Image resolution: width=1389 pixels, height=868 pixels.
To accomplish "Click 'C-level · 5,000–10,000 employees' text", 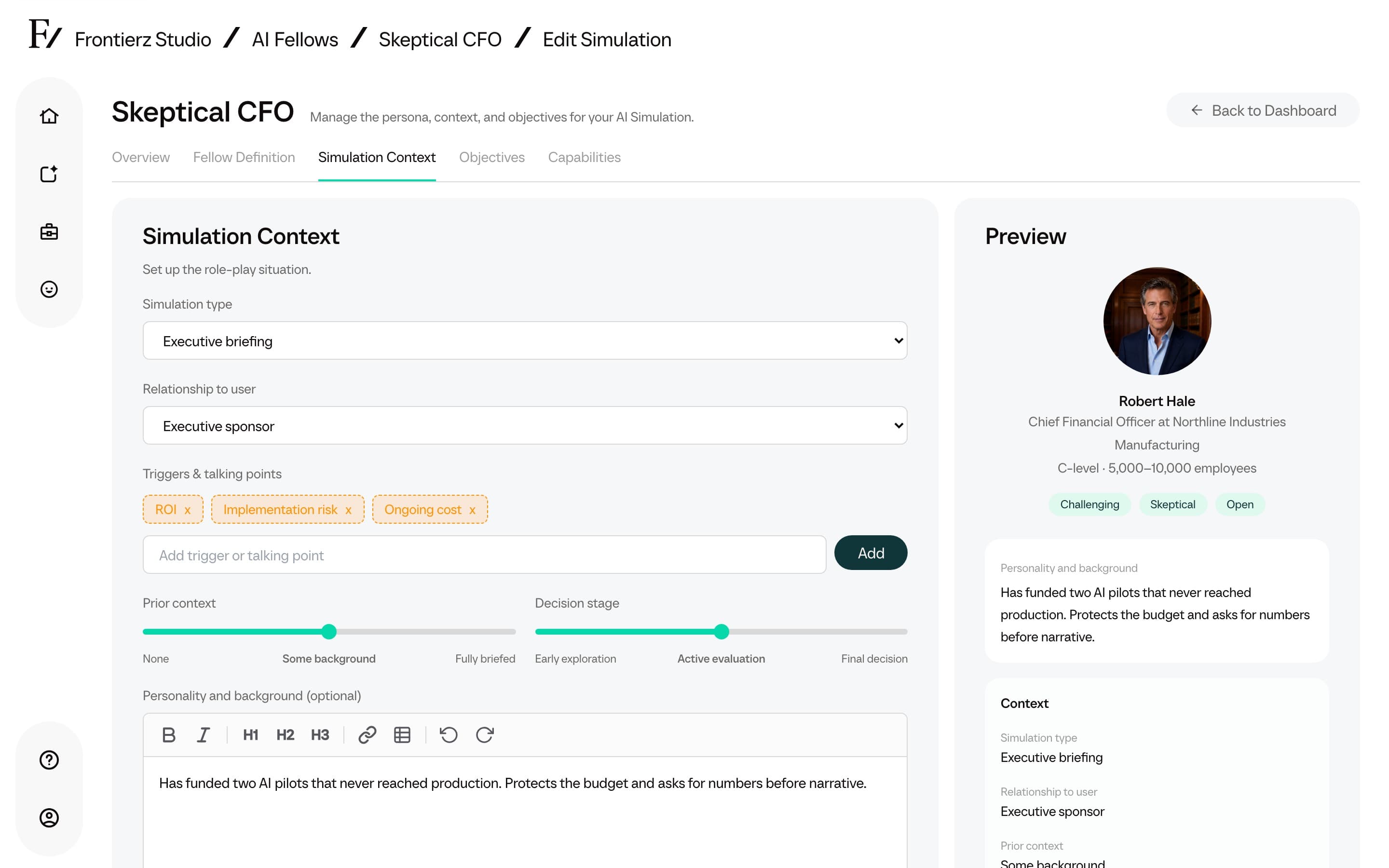I will pos(1157,468).
